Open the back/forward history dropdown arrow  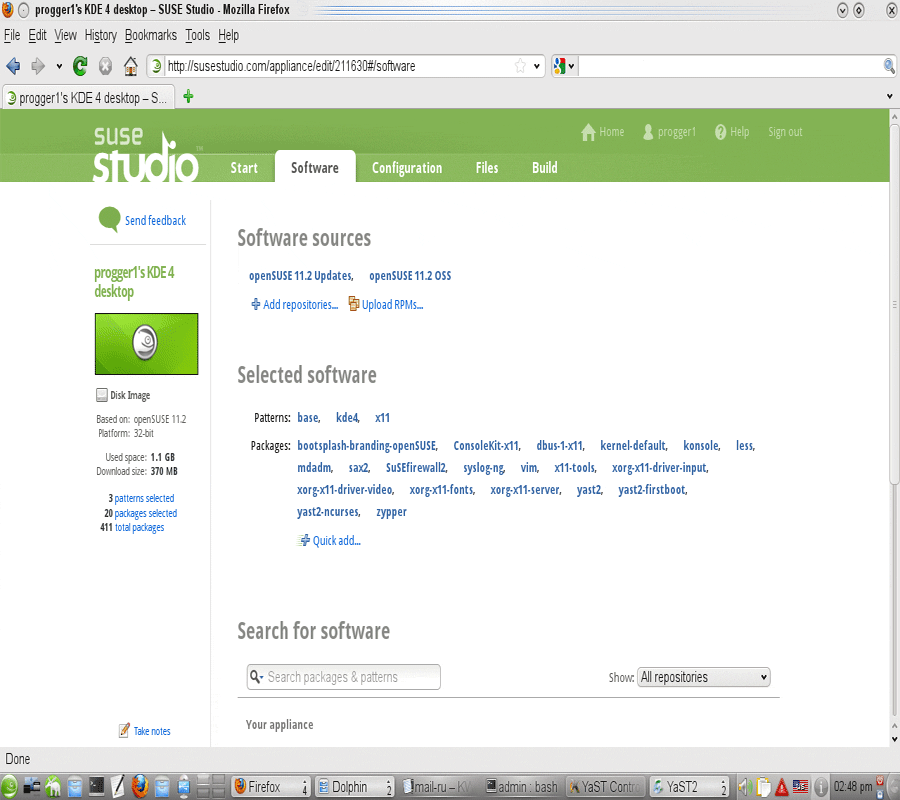(x=59, y=66)
